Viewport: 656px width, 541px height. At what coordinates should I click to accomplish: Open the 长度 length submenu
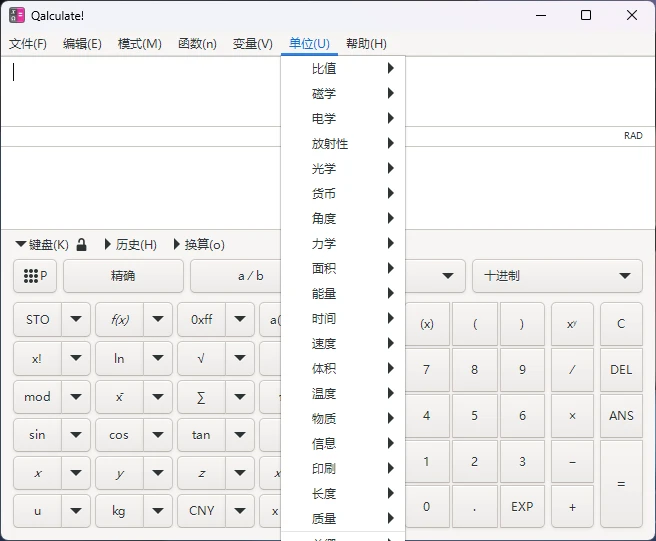point(343,493)
